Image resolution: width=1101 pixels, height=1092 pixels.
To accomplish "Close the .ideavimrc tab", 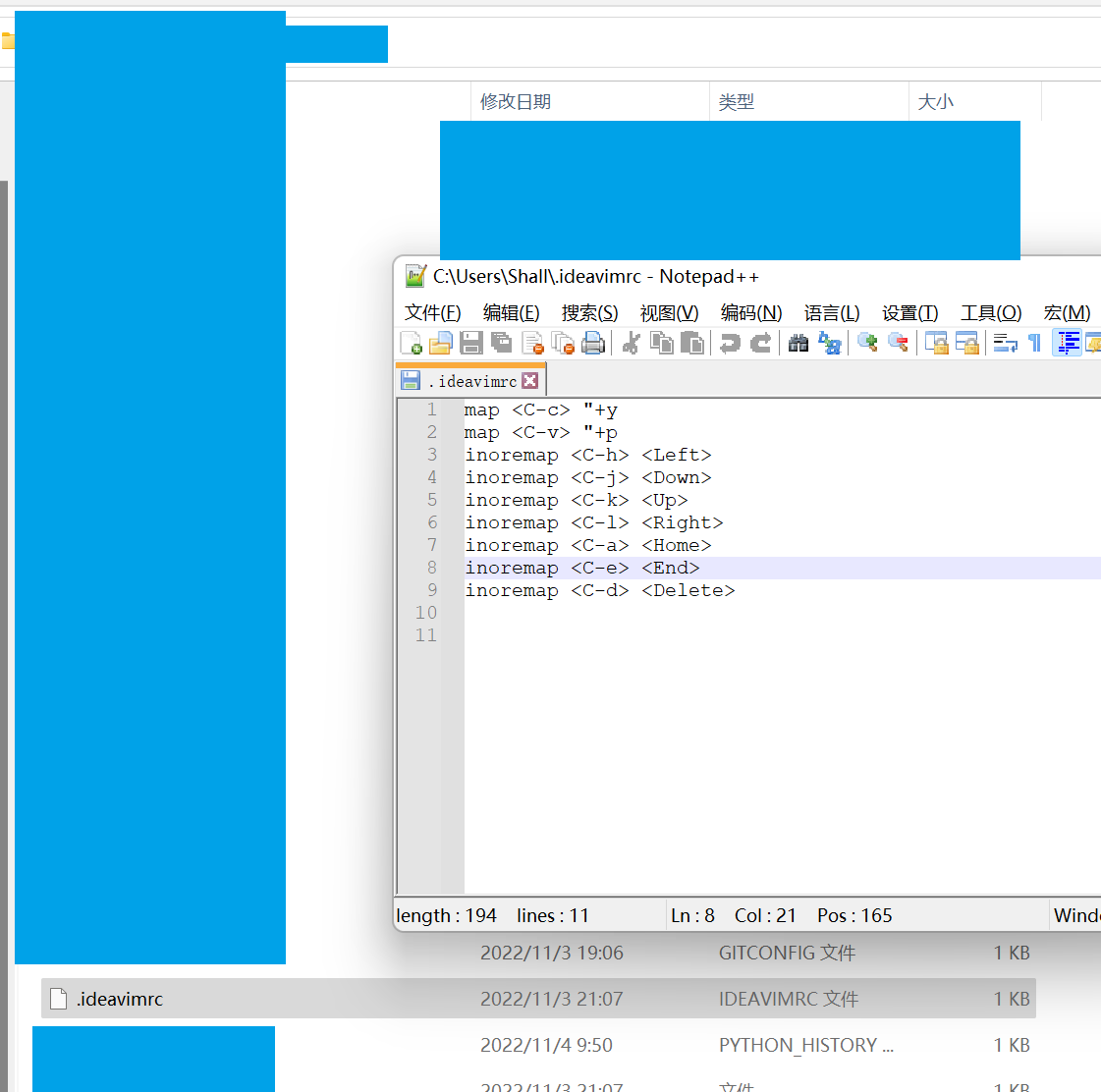I will [x=530, y=381].
